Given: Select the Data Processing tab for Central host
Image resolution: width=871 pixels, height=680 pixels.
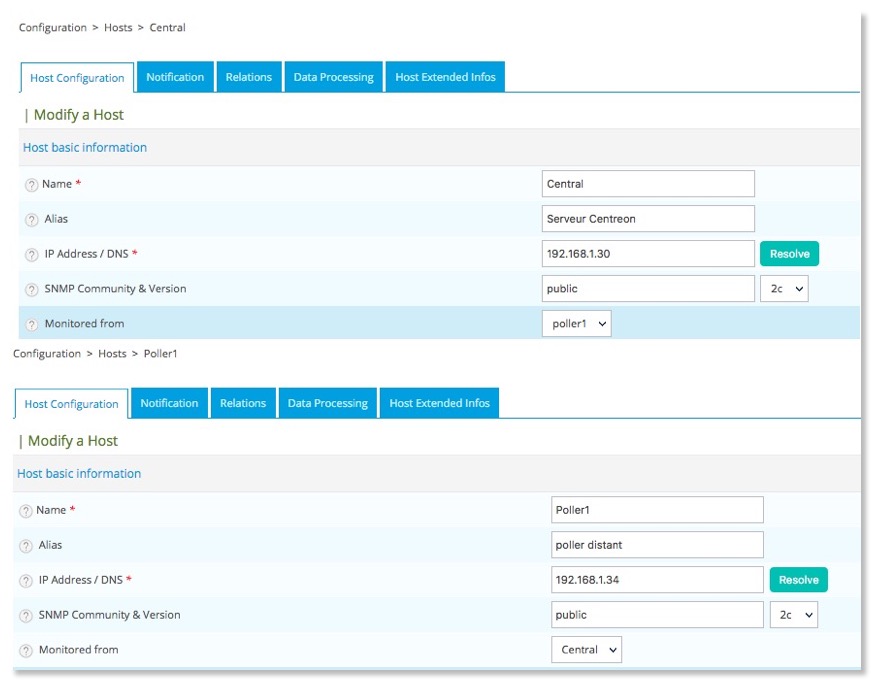Looking at the screenshot, I should [333, 77].
